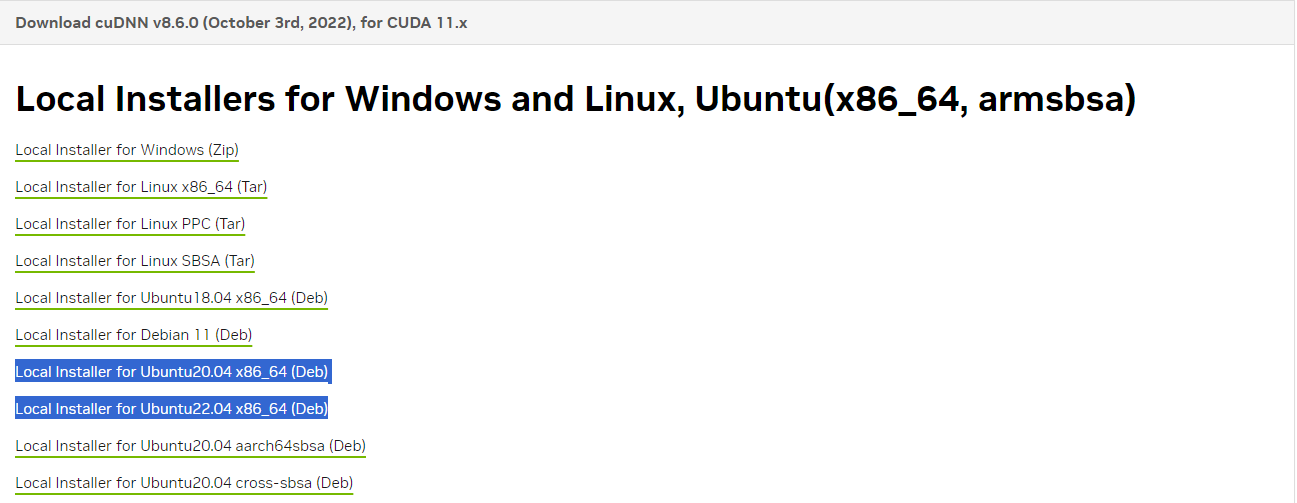This screenshot has height=503, width=1297.
Task: Click the Ubuntu20.04 aarch64sbsa (Deb) link
Action: (x=190, y=446)
